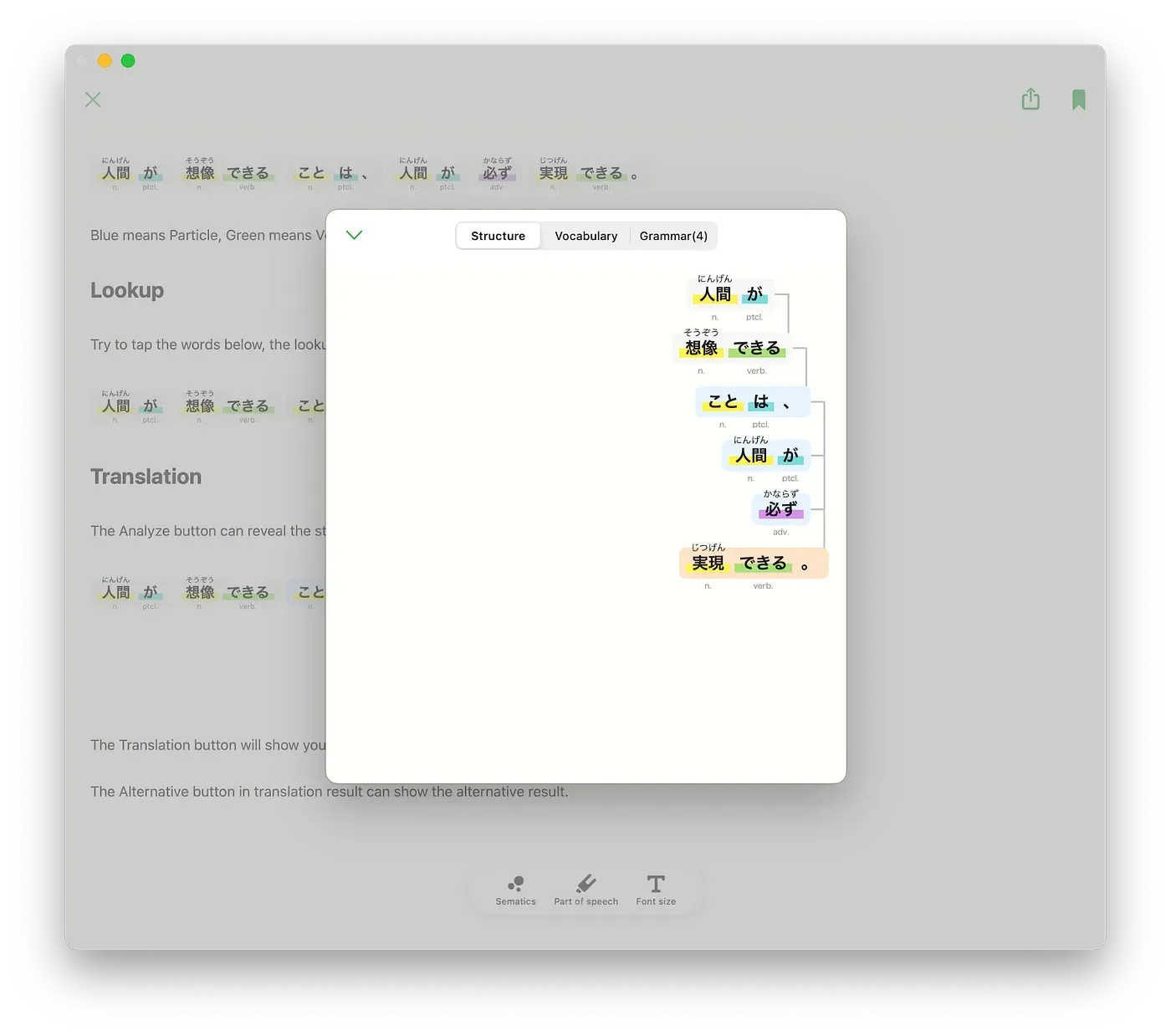Select the 想像 word in the tree

coord(701,348)
